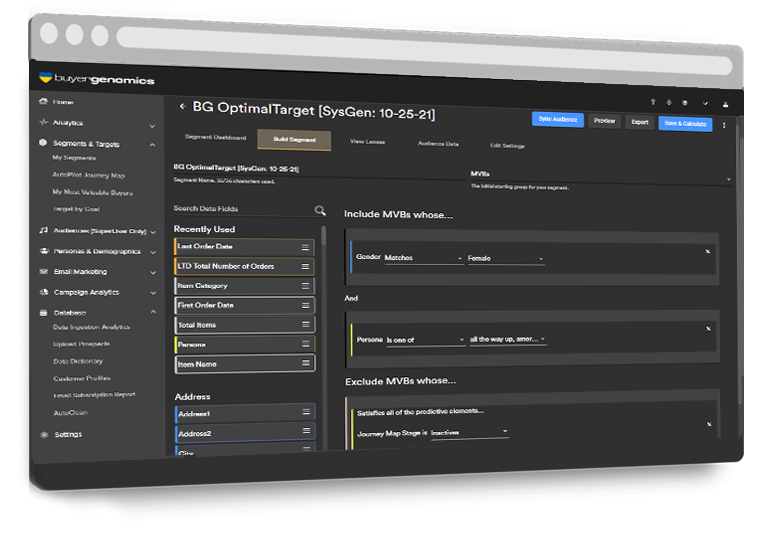Open AutoClean in the sidebar
Viewport: 760px width, 539px height.
coord(70,412)
